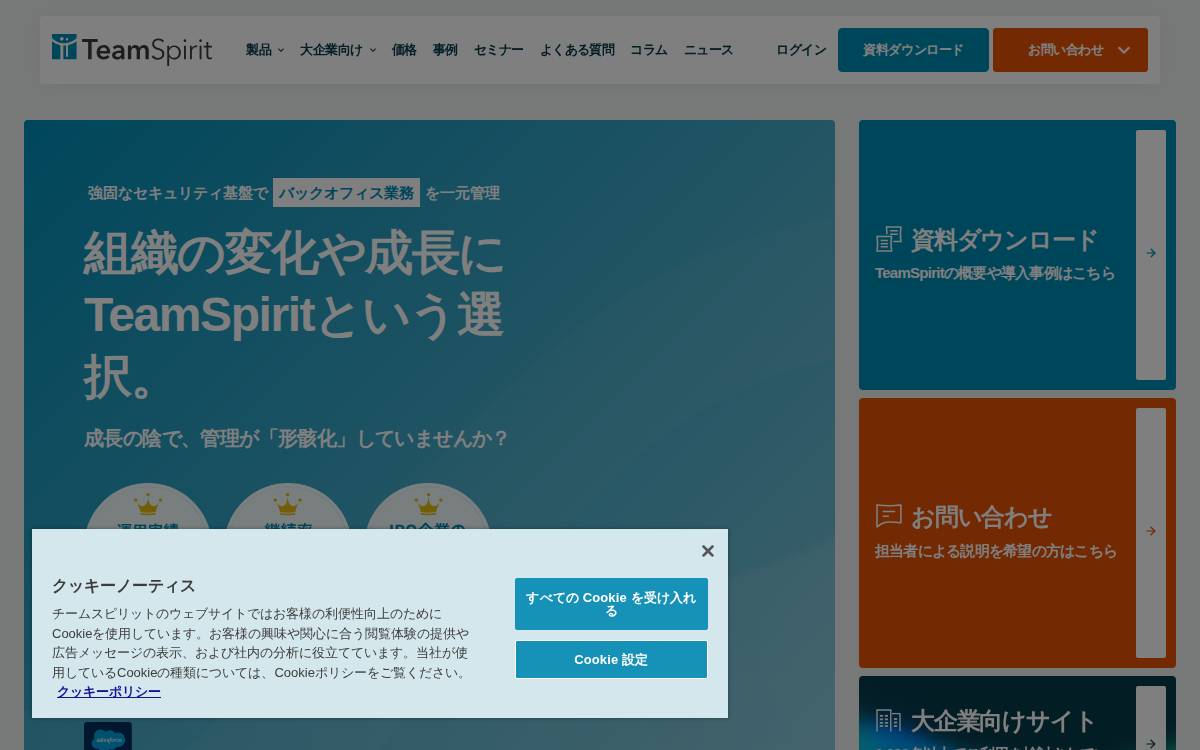Click the 運用実績 crown badge
The width and height of the screenshot is (1200, 750).
(148, 508)
